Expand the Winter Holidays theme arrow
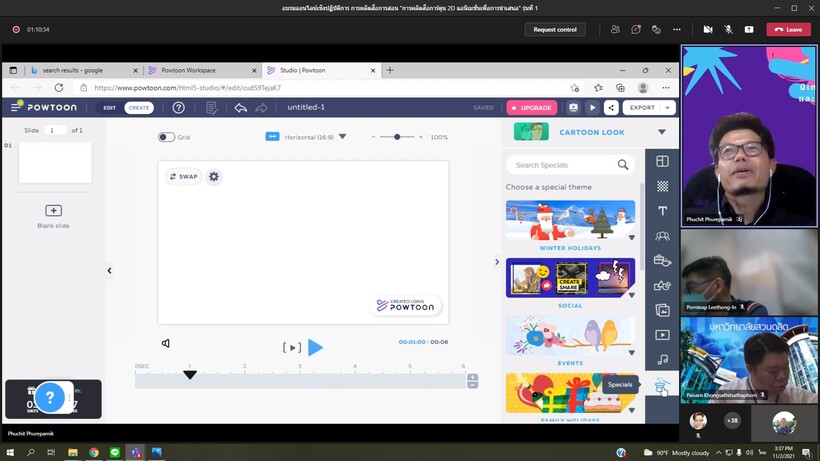820x461 pixels. coord(631,238)
